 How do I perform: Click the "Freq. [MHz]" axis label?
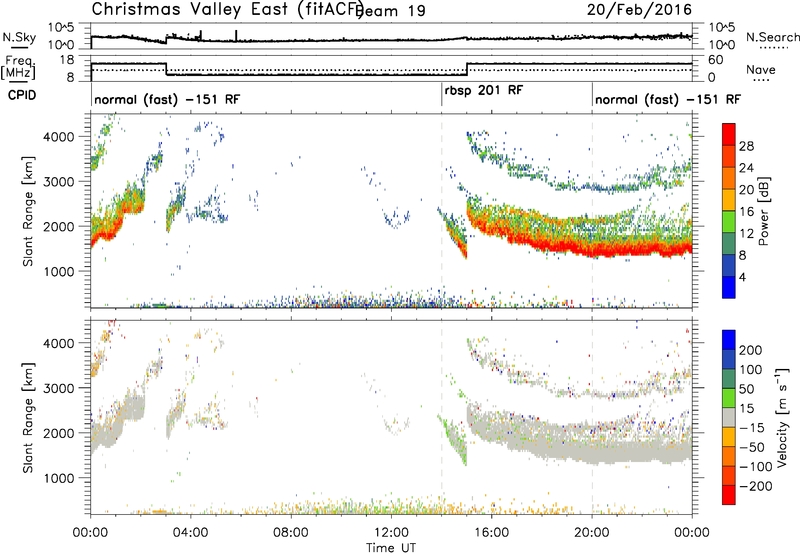19,67
